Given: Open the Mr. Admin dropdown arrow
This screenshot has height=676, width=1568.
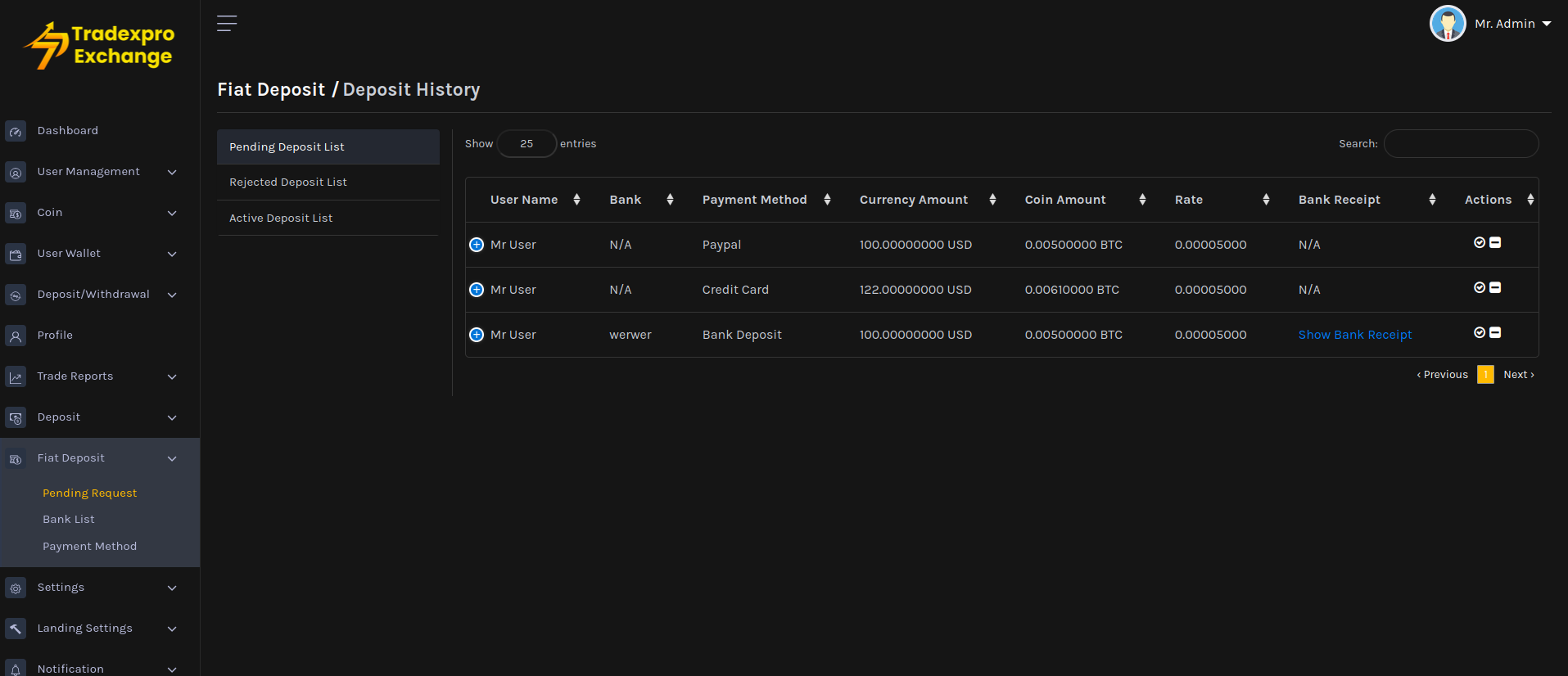Looking at the screenshot, I should point(1547,24).
